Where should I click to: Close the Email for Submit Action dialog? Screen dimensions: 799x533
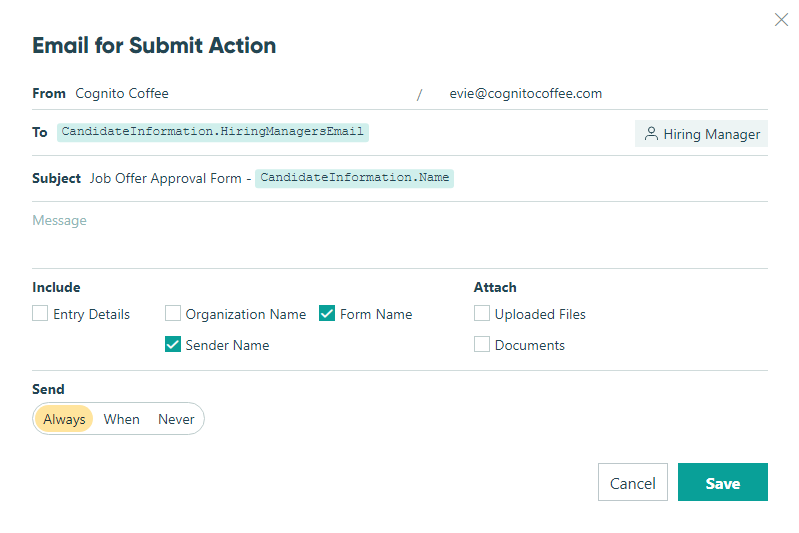click(781, 20)
